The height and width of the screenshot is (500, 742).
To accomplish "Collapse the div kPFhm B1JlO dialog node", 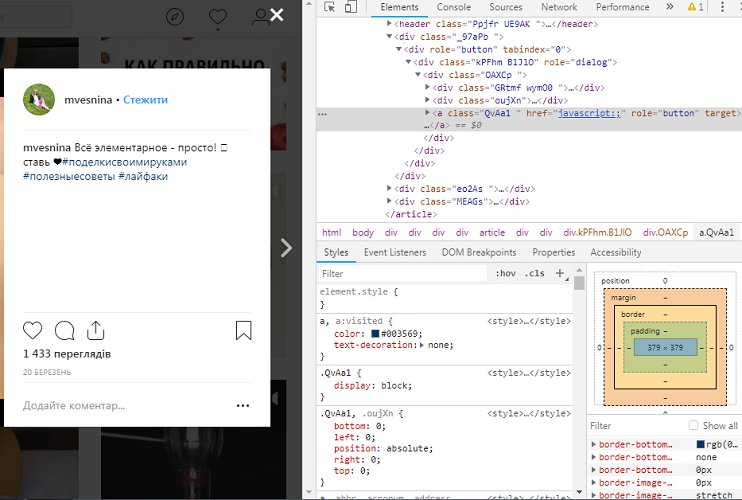I will click(x=408, y=62).
